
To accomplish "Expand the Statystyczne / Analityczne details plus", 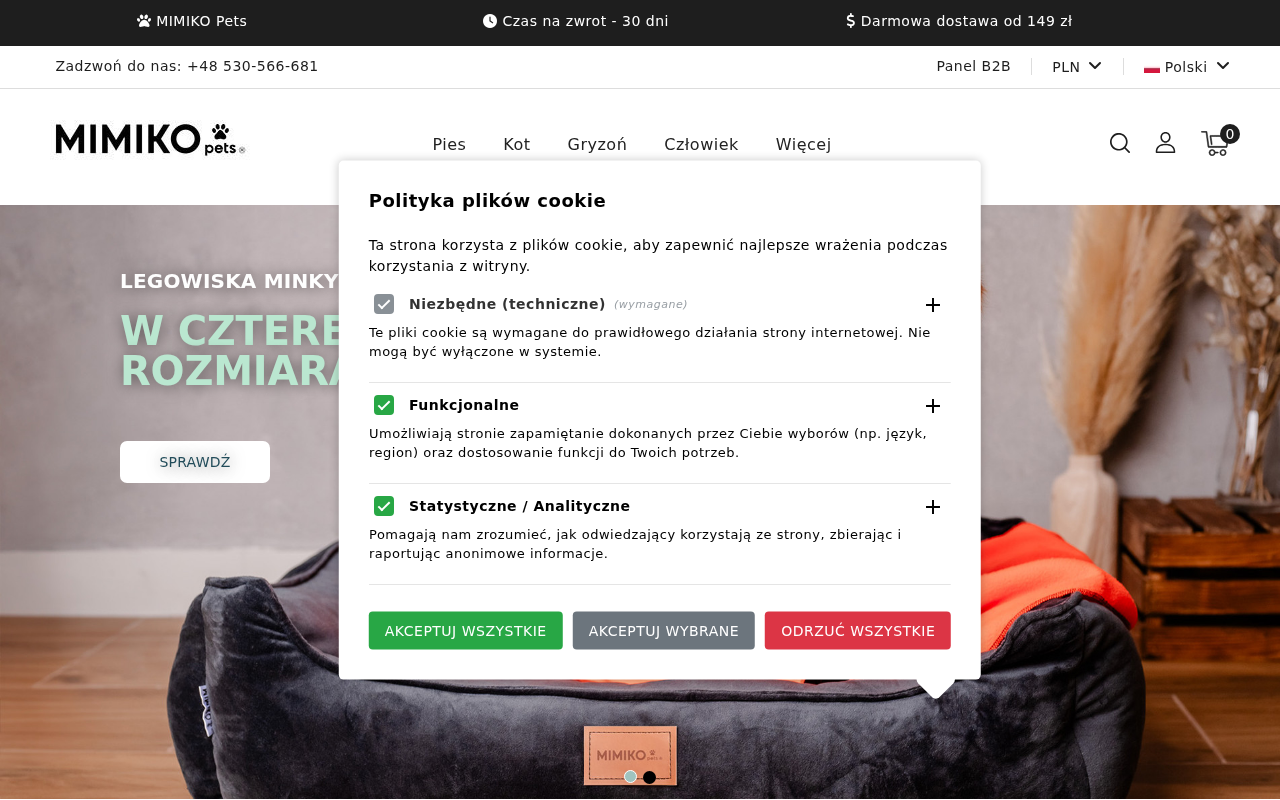I will [x=933, y=507].
